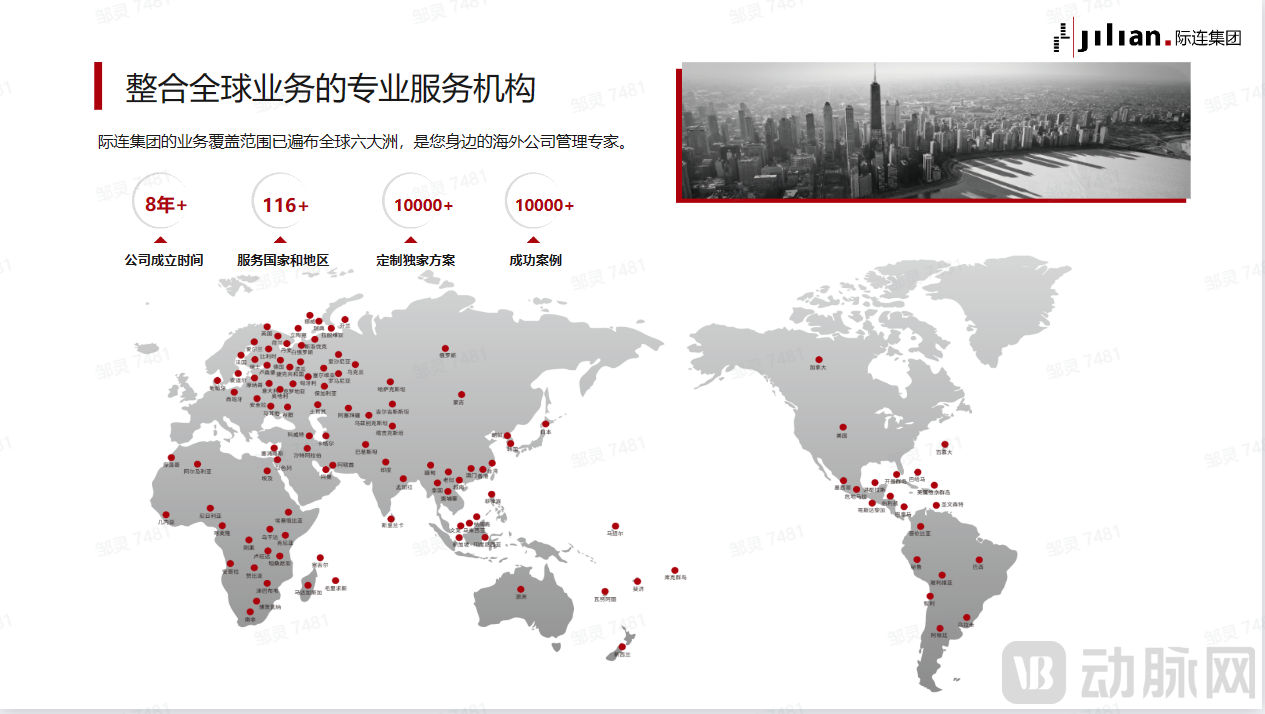The height and width of the screenshot is (714, 1265).
Task: Click the slide title 整合全球业务的专业服务机构
Action: tap(331, 88)
